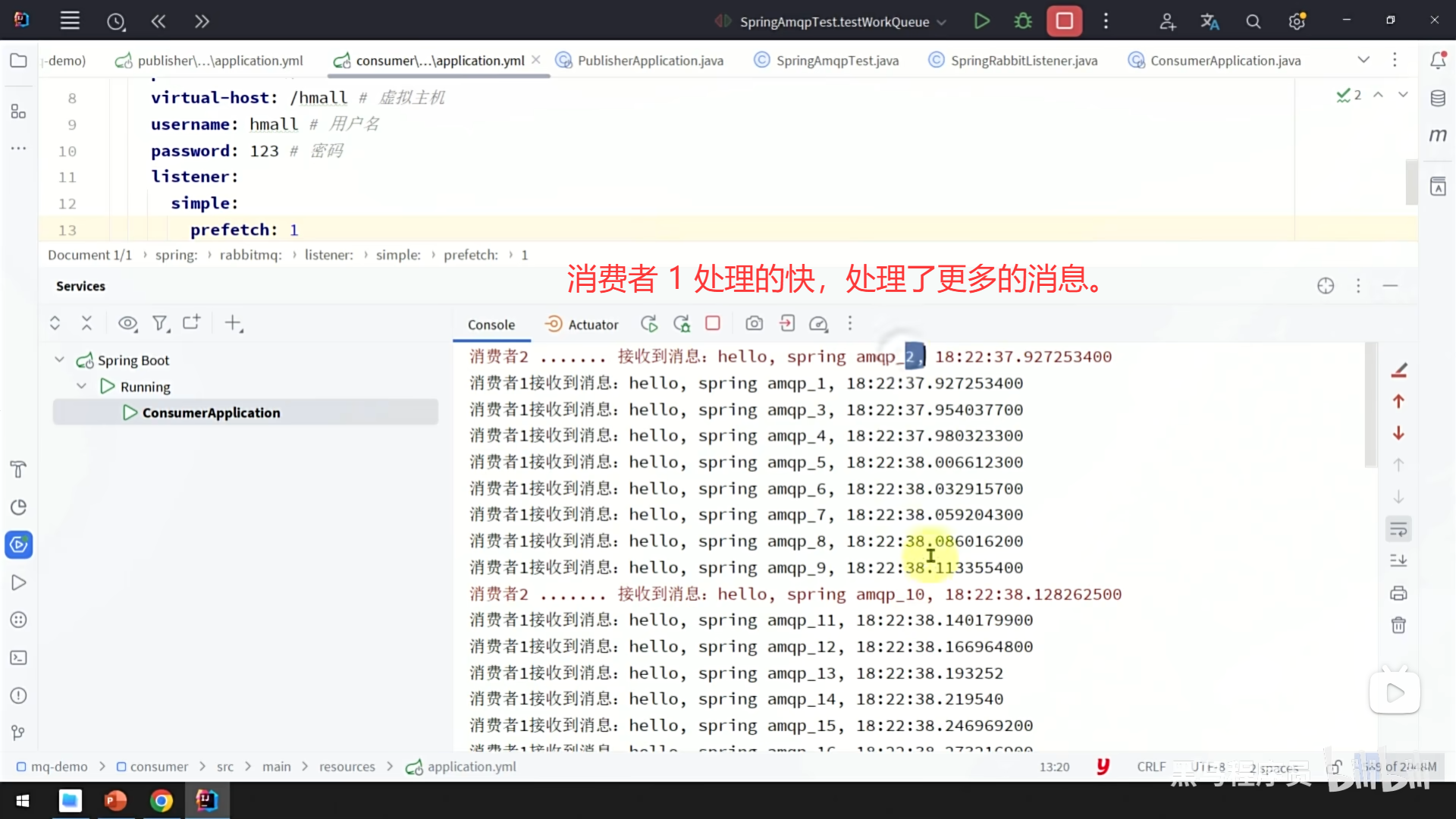Click the resources breadcrumb in status bar
Viewport: 1456px width, 819px height.
(347, 767)
